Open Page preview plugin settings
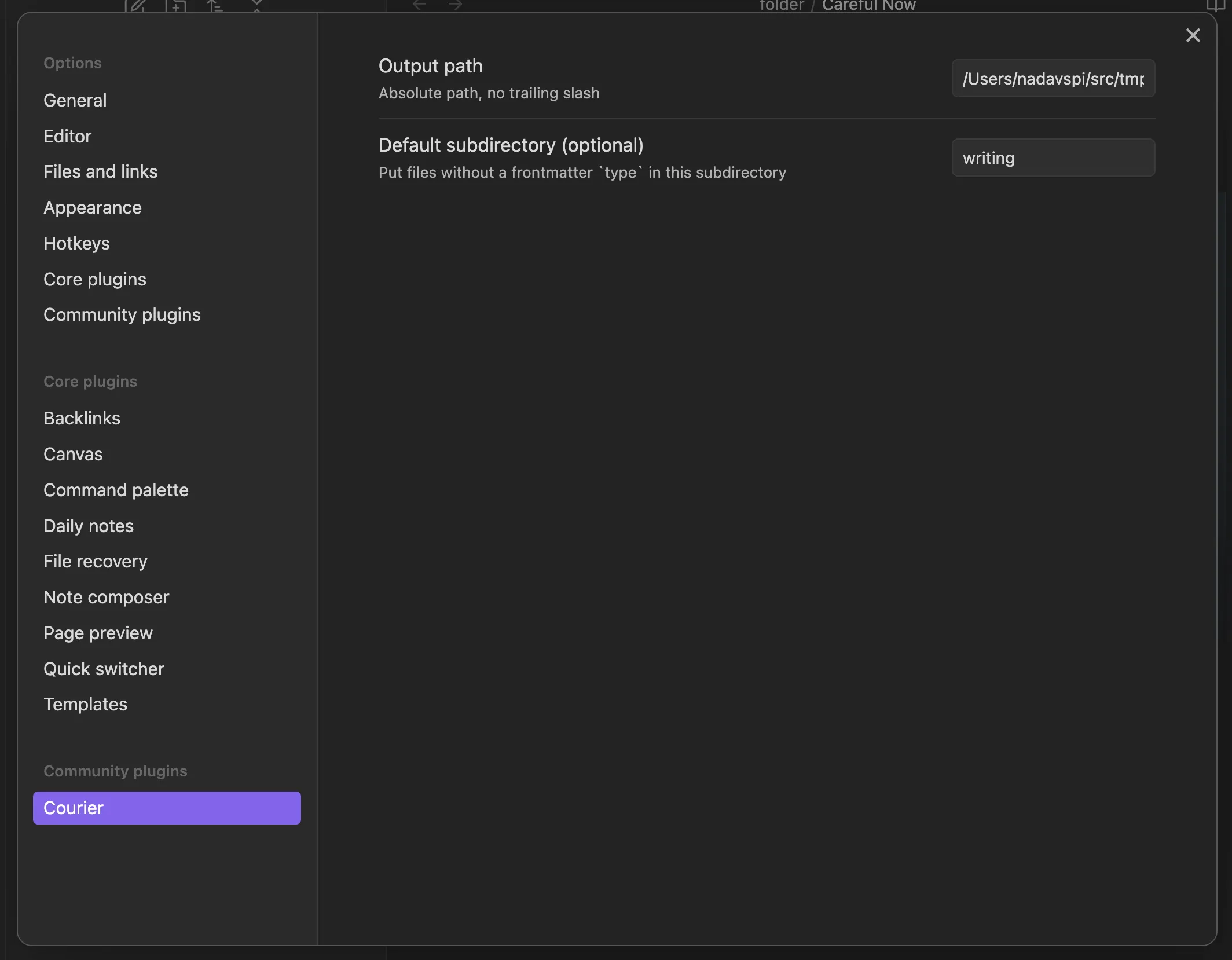 167,633
